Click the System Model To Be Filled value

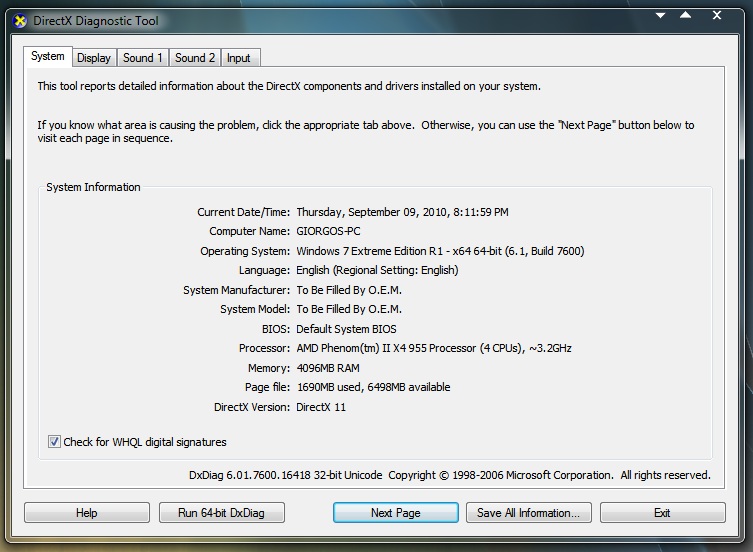click(x=349, y=309)
